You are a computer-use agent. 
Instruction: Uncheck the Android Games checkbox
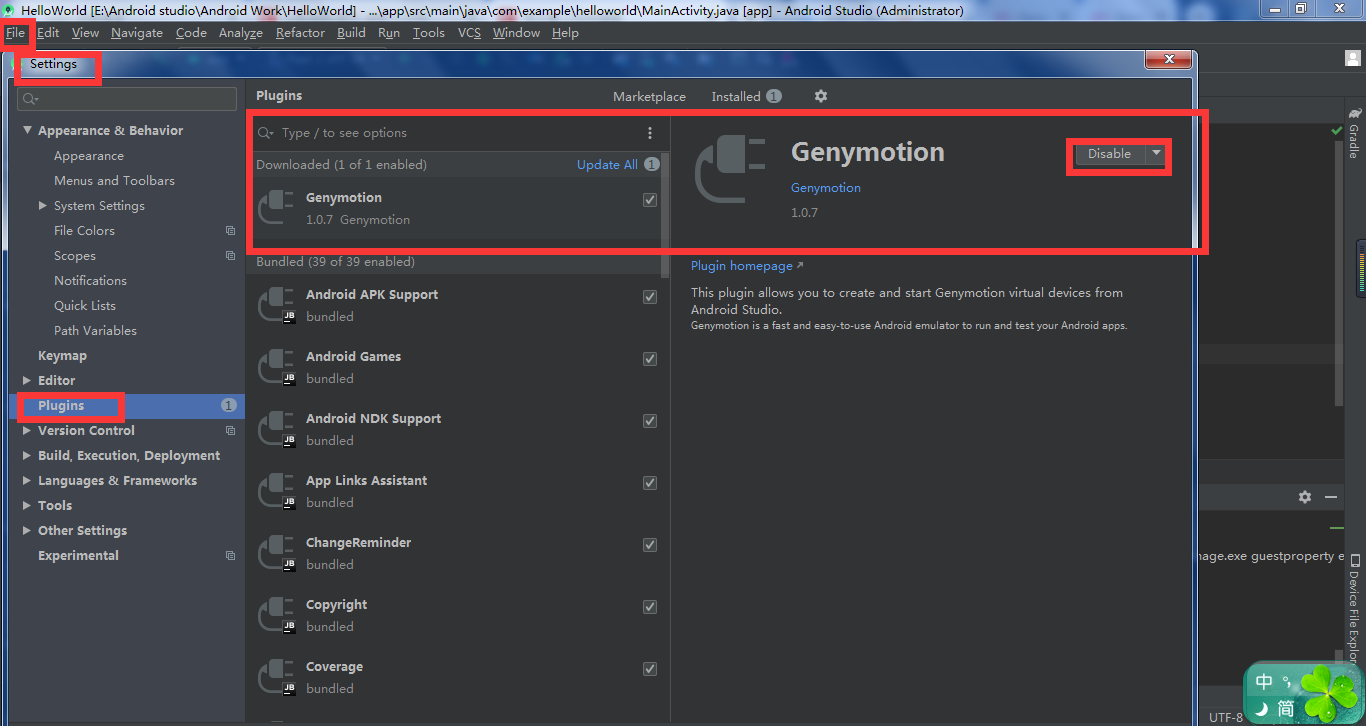[x=650, y=359]
